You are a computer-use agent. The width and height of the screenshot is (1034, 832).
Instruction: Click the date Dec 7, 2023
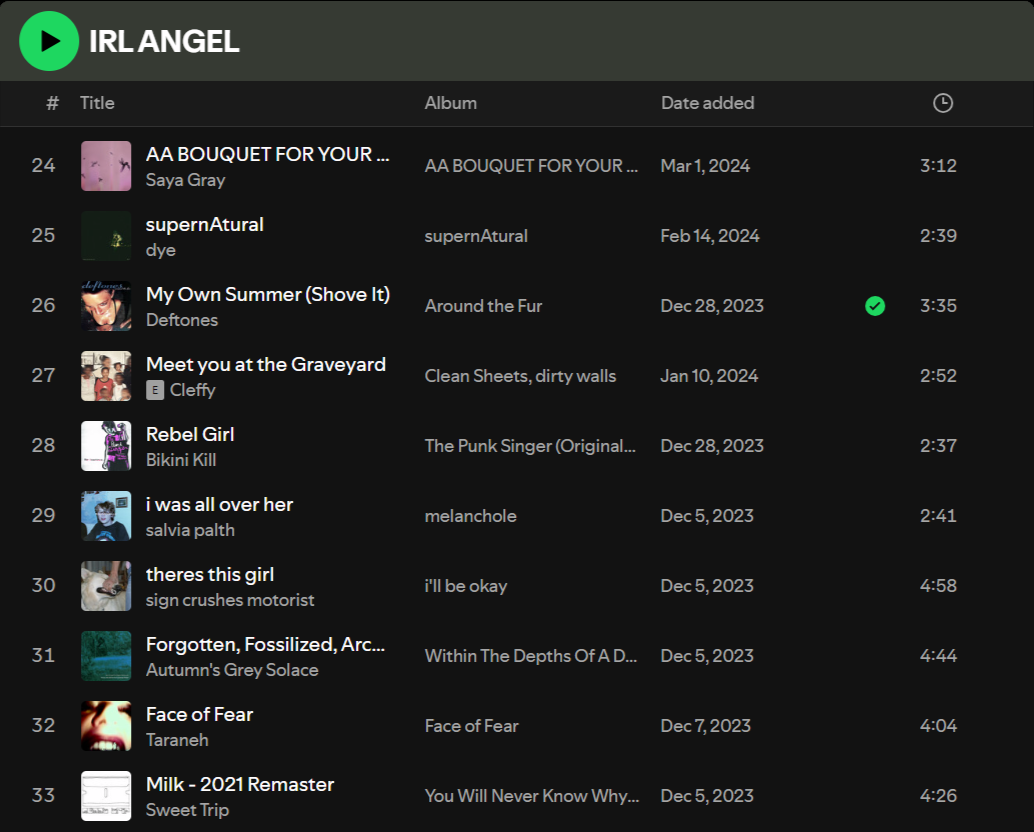click(x=706, y=725)
